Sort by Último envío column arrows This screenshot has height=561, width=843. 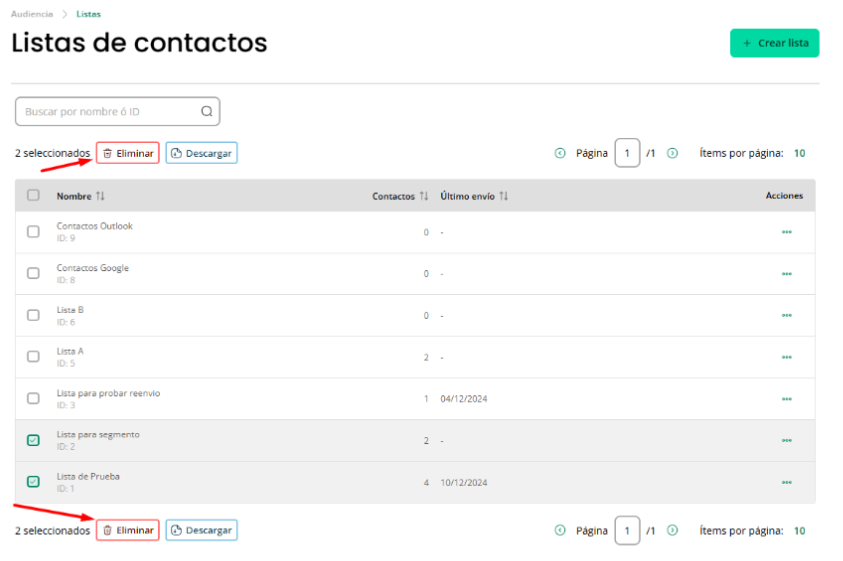click(503, 196)
